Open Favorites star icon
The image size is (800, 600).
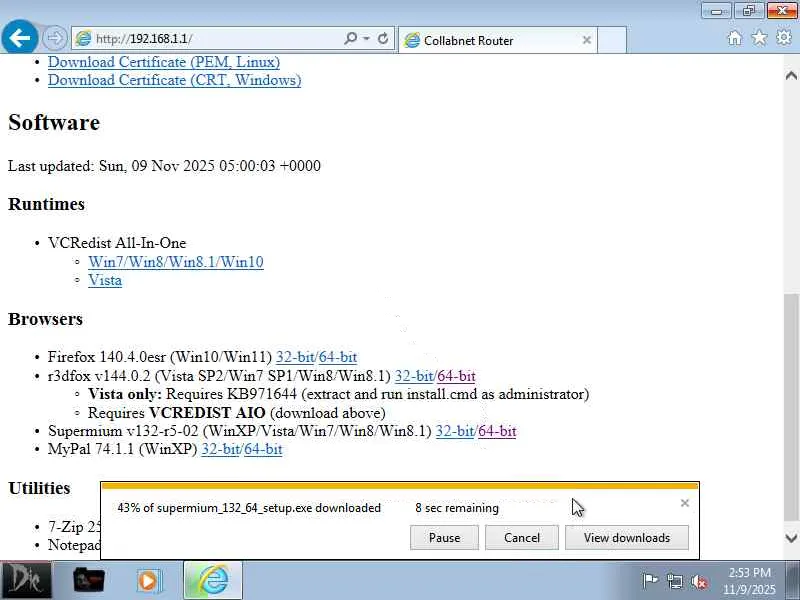(759, 38)
